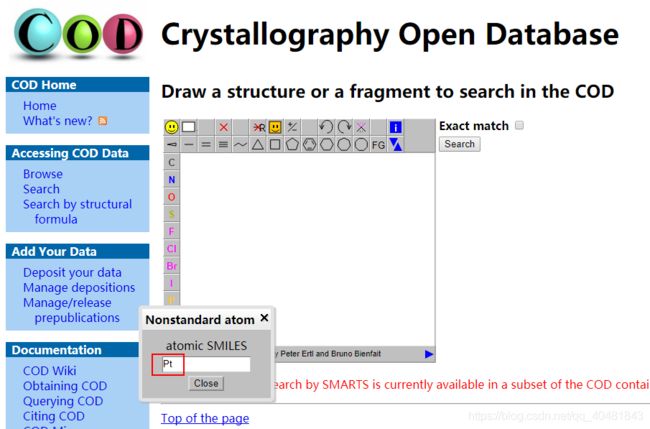Select the triple bond tool
The width and height of the screenshot is (650, 429).
pos(223,145)
